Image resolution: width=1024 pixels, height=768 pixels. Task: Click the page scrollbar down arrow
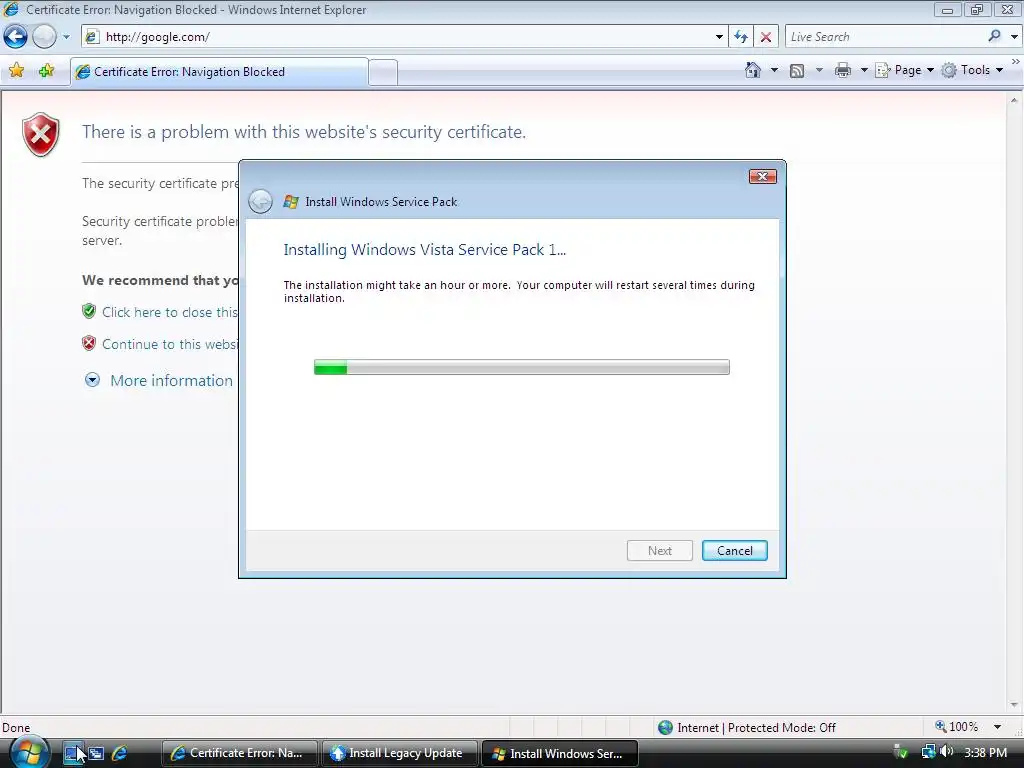1014,705
